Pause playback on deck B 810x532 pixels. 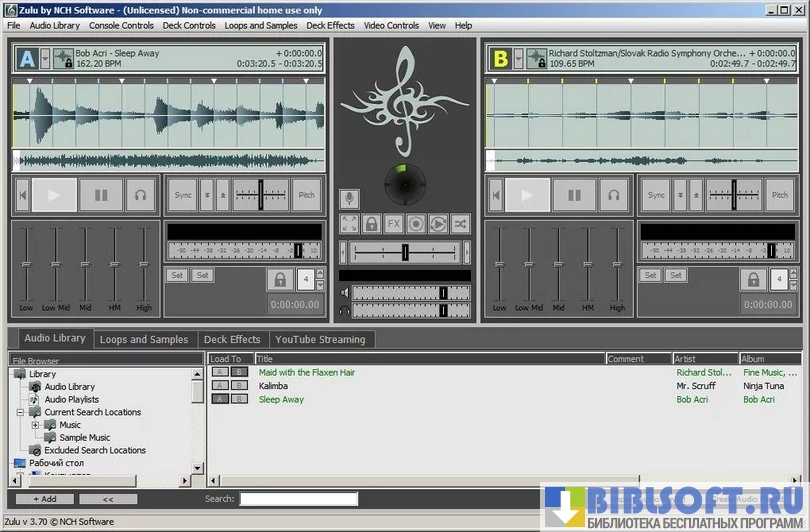pos(574,195)
